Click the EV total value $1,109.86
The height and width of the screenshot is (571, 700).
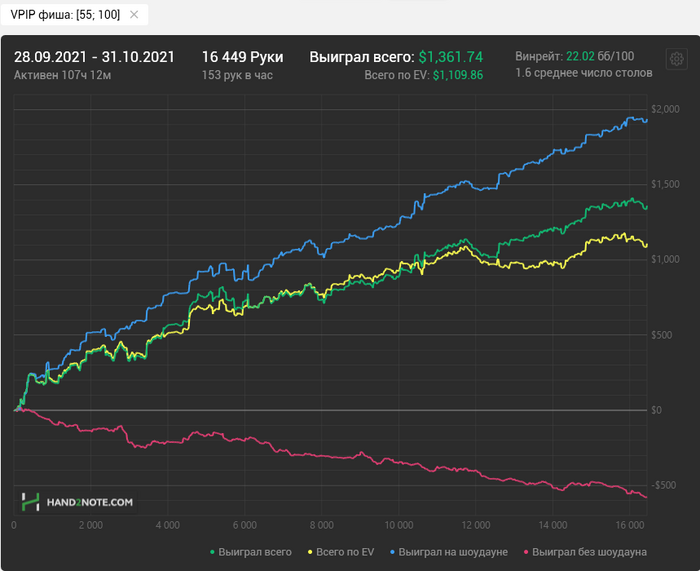coord(458,75)
